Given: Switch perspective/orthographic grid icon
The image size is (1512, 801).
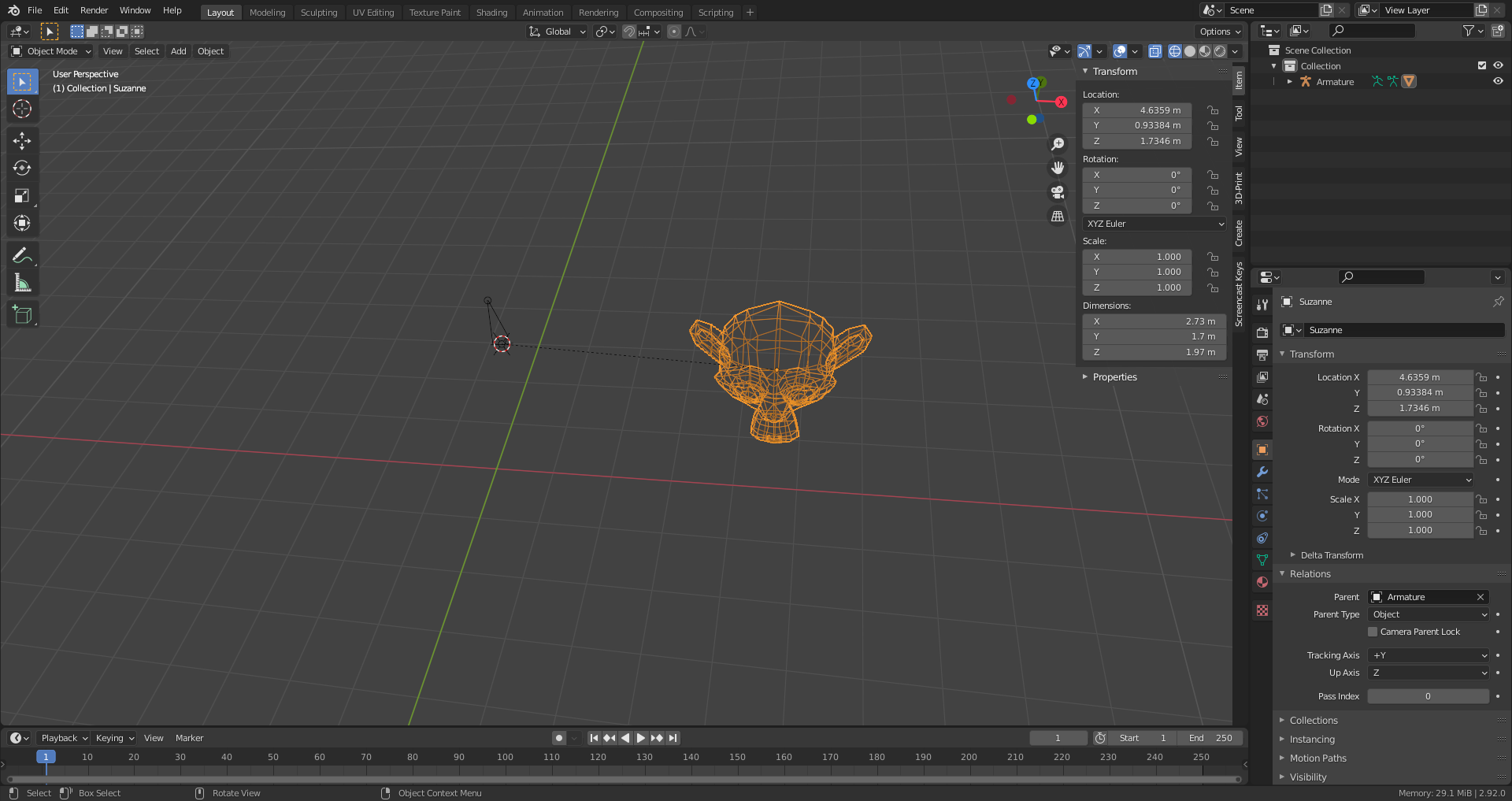Looking at the screenshot, I should pyautogui.click(x=1058, y=216).
